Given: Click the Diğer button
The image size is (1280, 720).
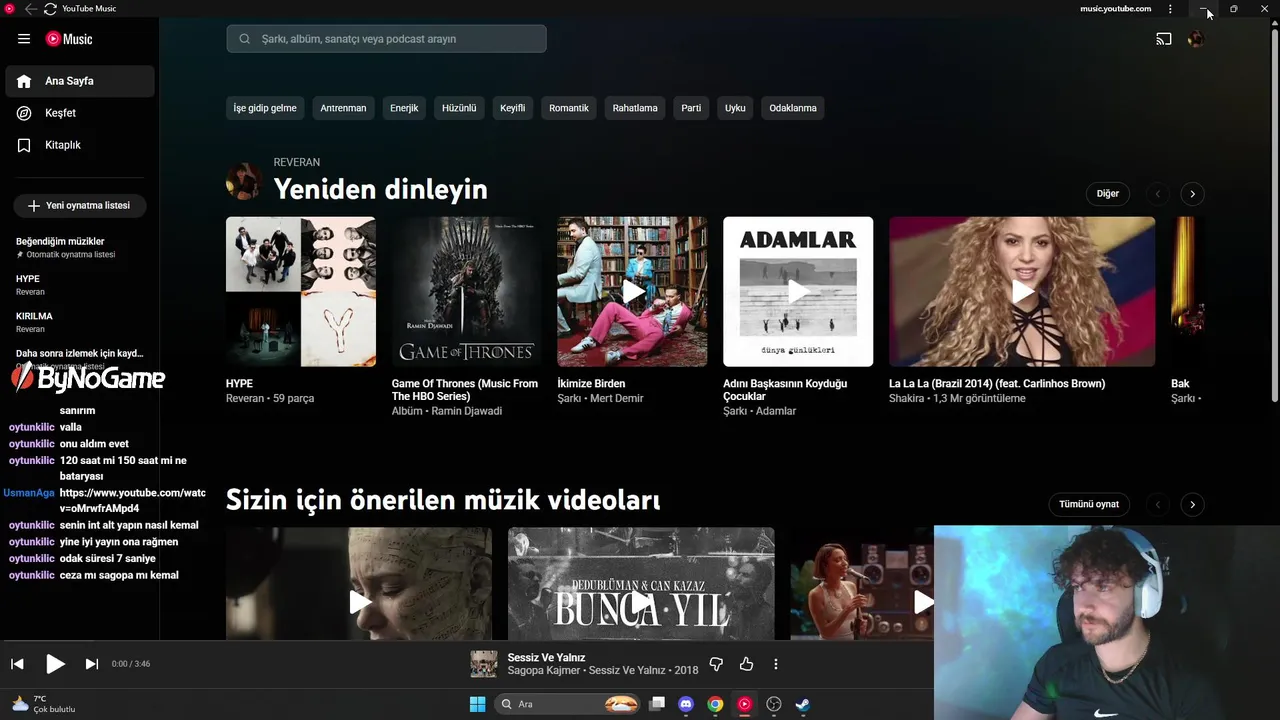Looking at the screenshot, I should point(1107,194).
